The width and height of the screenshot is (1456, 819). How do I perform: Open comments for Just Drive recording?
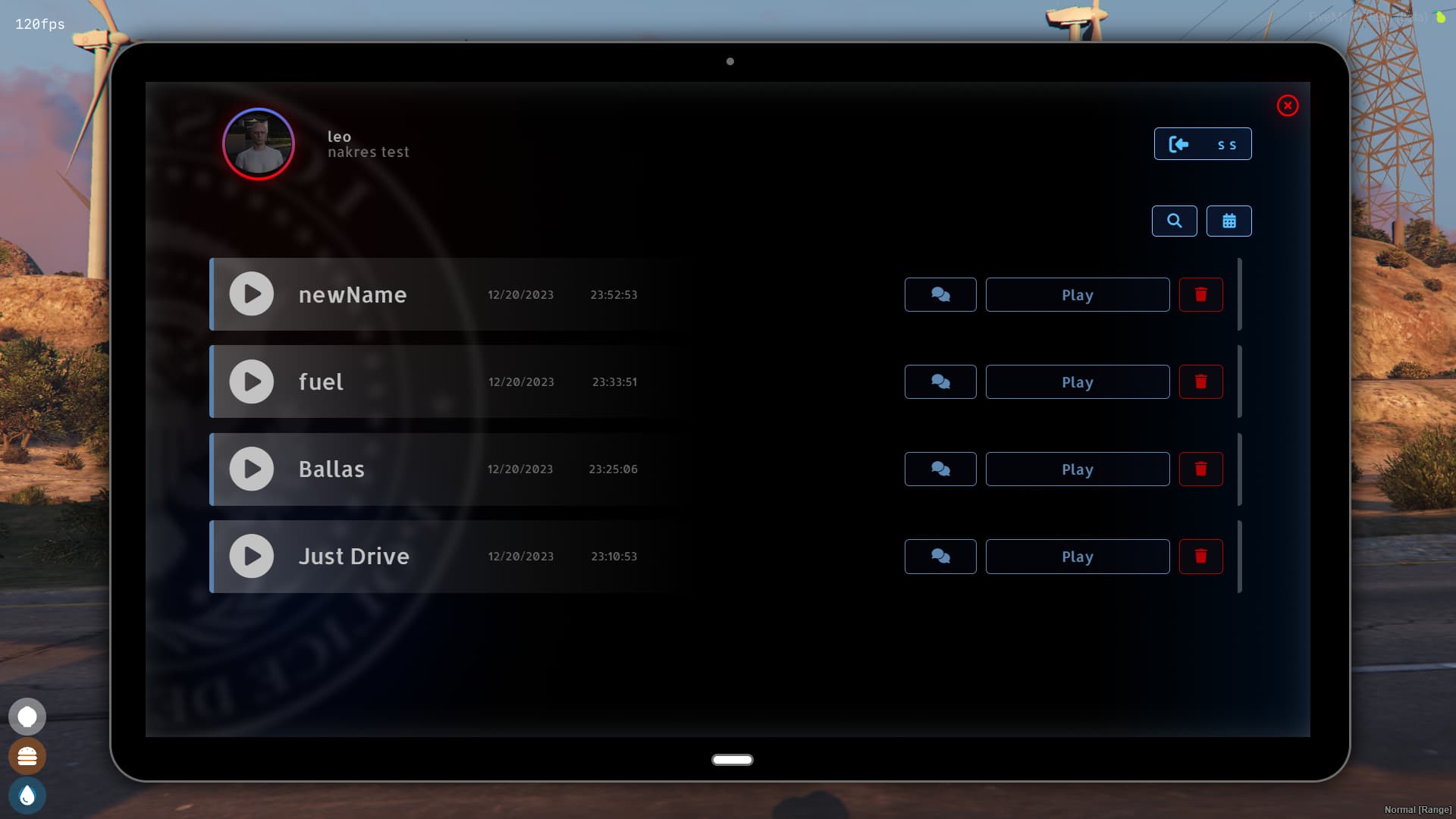pyautogui.click(x=940, y=556)
